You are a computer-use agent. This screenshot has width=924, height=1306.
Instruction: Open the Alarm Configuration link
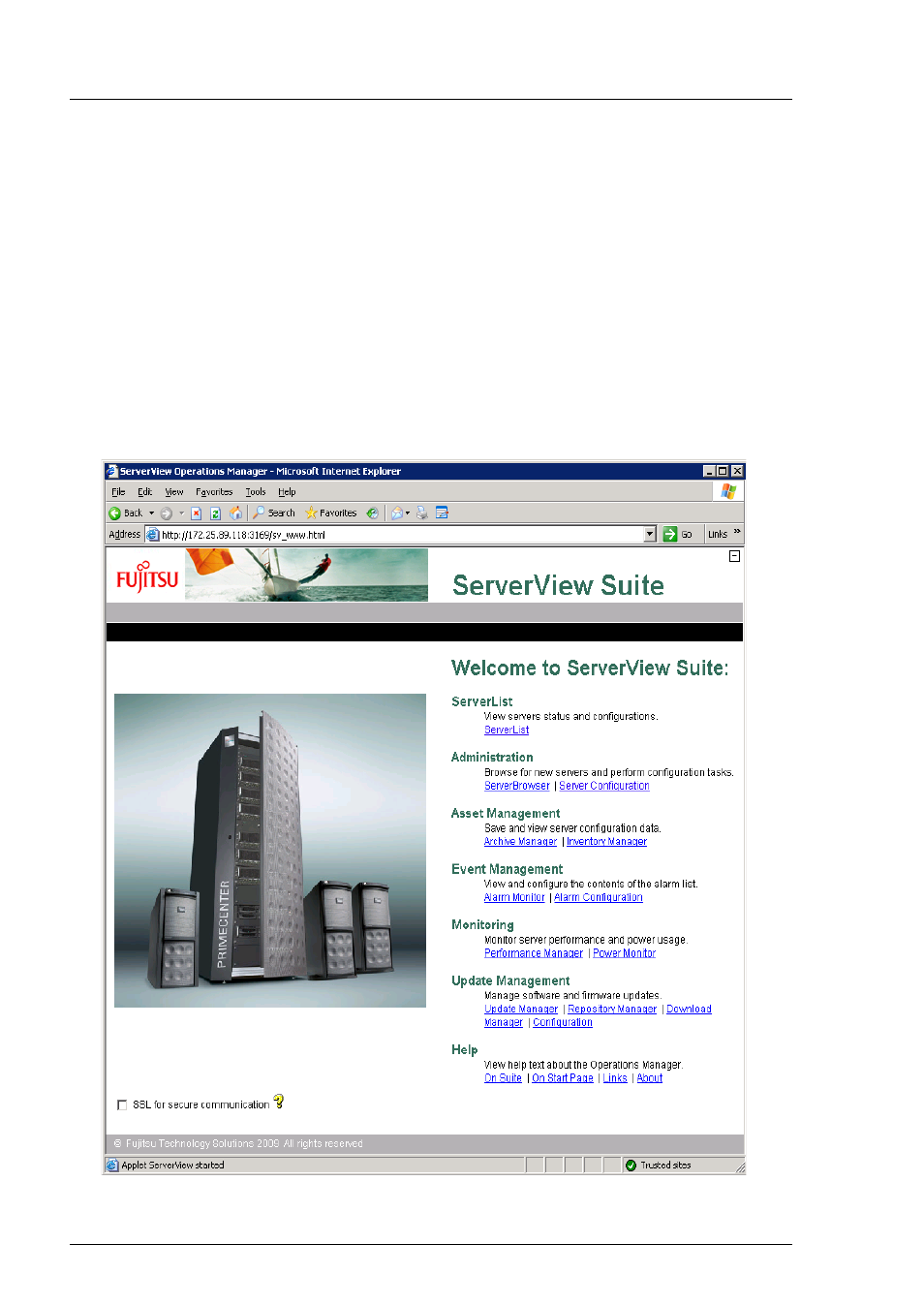click(599, 897)
